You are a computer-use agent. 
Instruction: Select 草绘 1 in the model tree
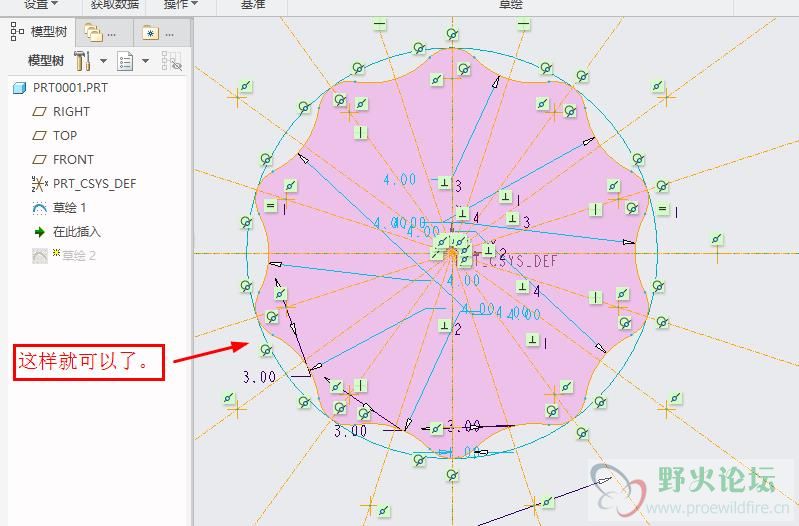click(69, 207)
